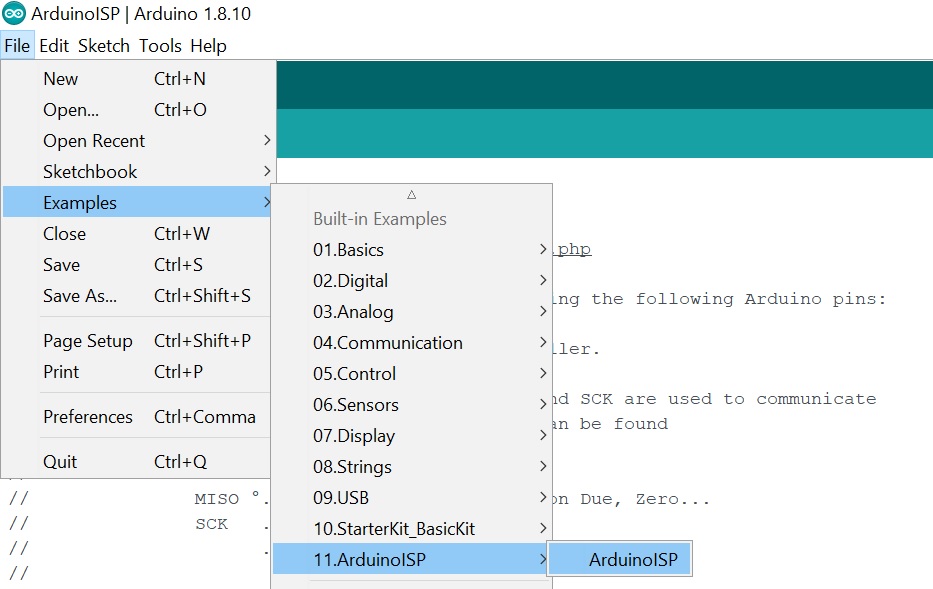Open Preferences from the File menu

click(x=137, y=416)
